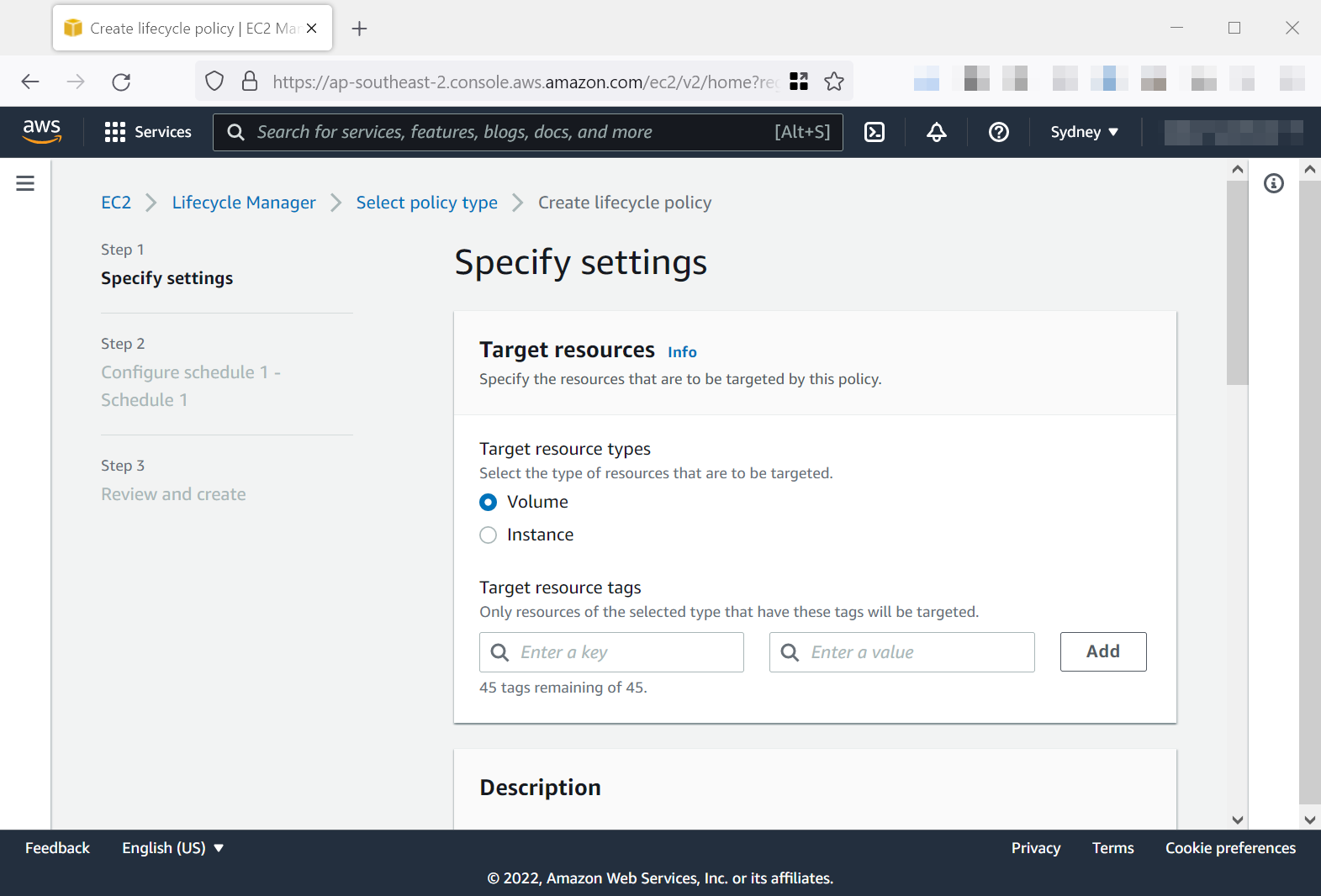Click the shield tracking protection icon
This screenshot has height=896, width=1321.
point(214,82)
